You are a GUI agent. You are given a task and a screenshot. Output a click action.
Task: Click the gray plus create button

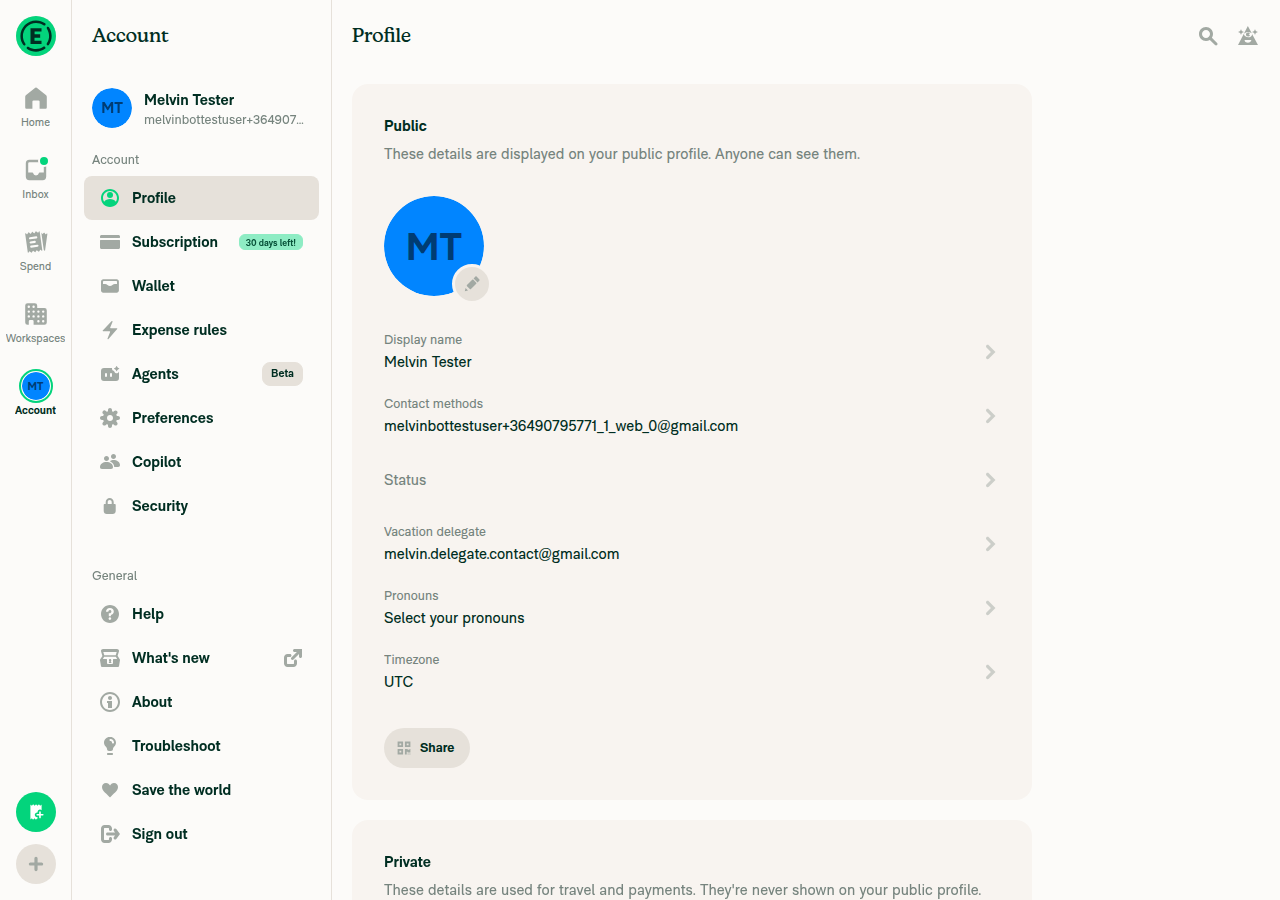[x=36, y=864]
